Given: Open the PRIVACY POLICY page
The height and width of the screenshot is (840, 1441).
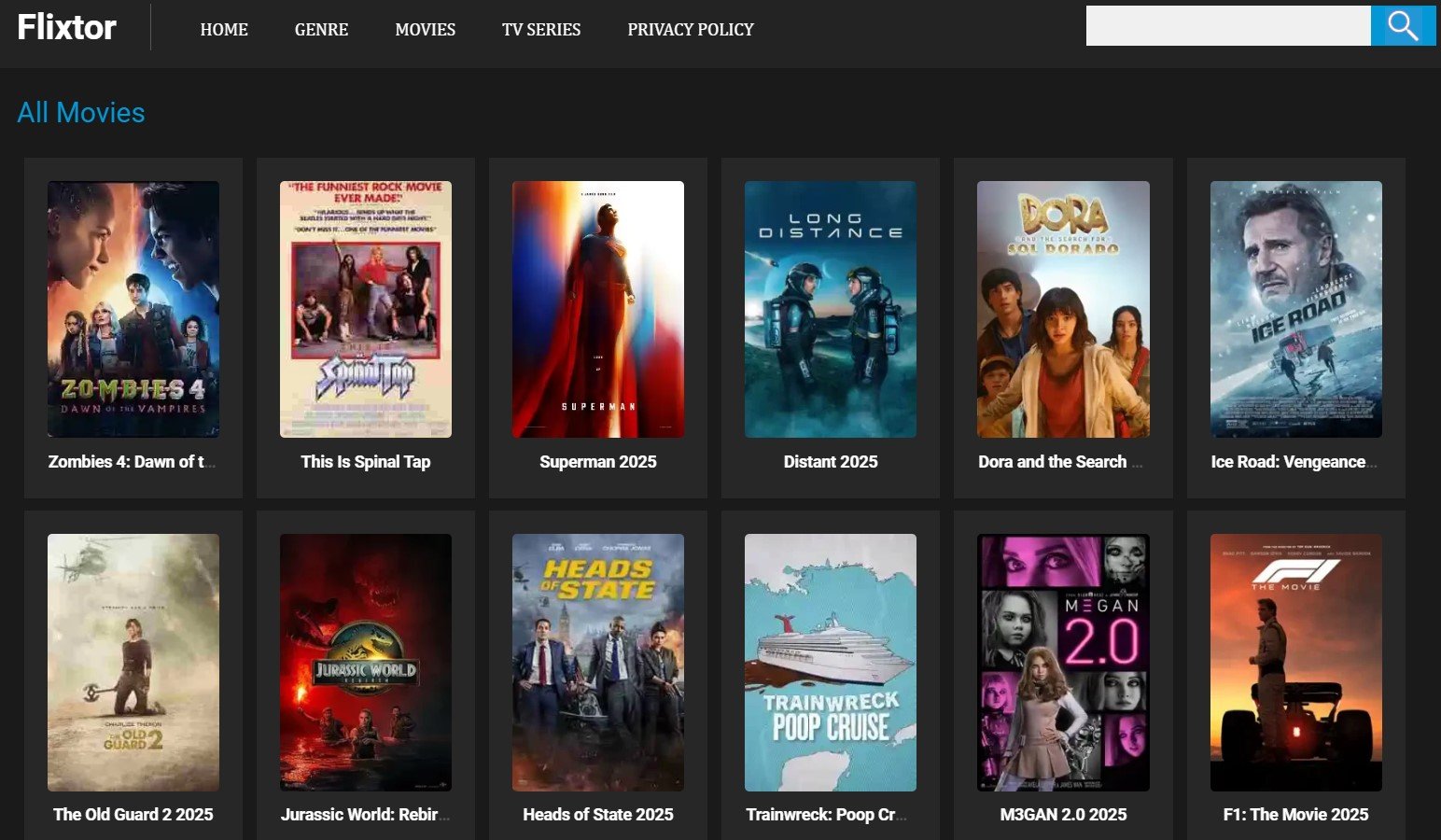Looking at the screenshot, I should (691, 30).
